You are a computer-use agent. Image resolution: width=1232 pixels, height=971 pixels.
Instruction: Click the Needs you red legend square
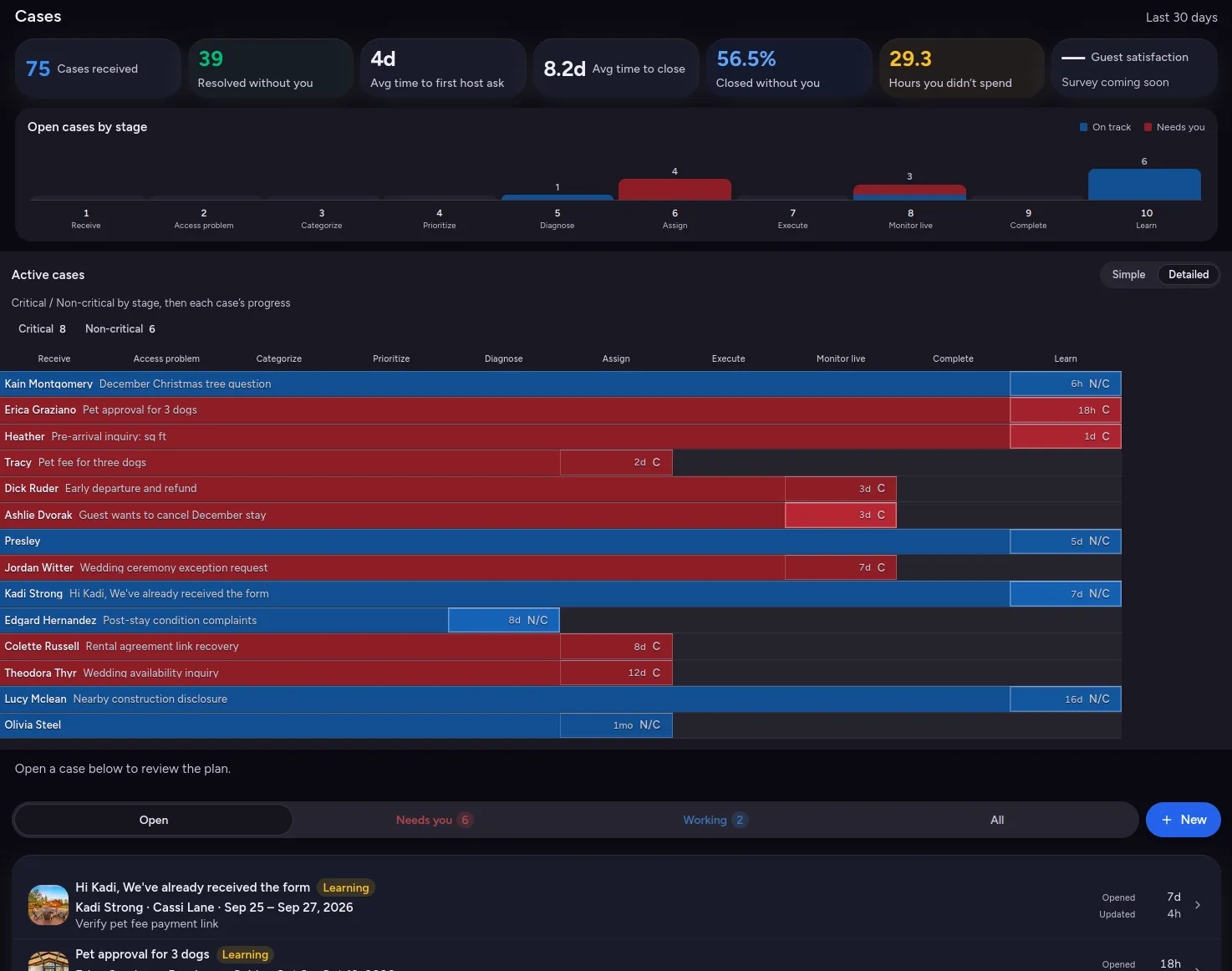pyautogui.click(x=1148, y=127)
